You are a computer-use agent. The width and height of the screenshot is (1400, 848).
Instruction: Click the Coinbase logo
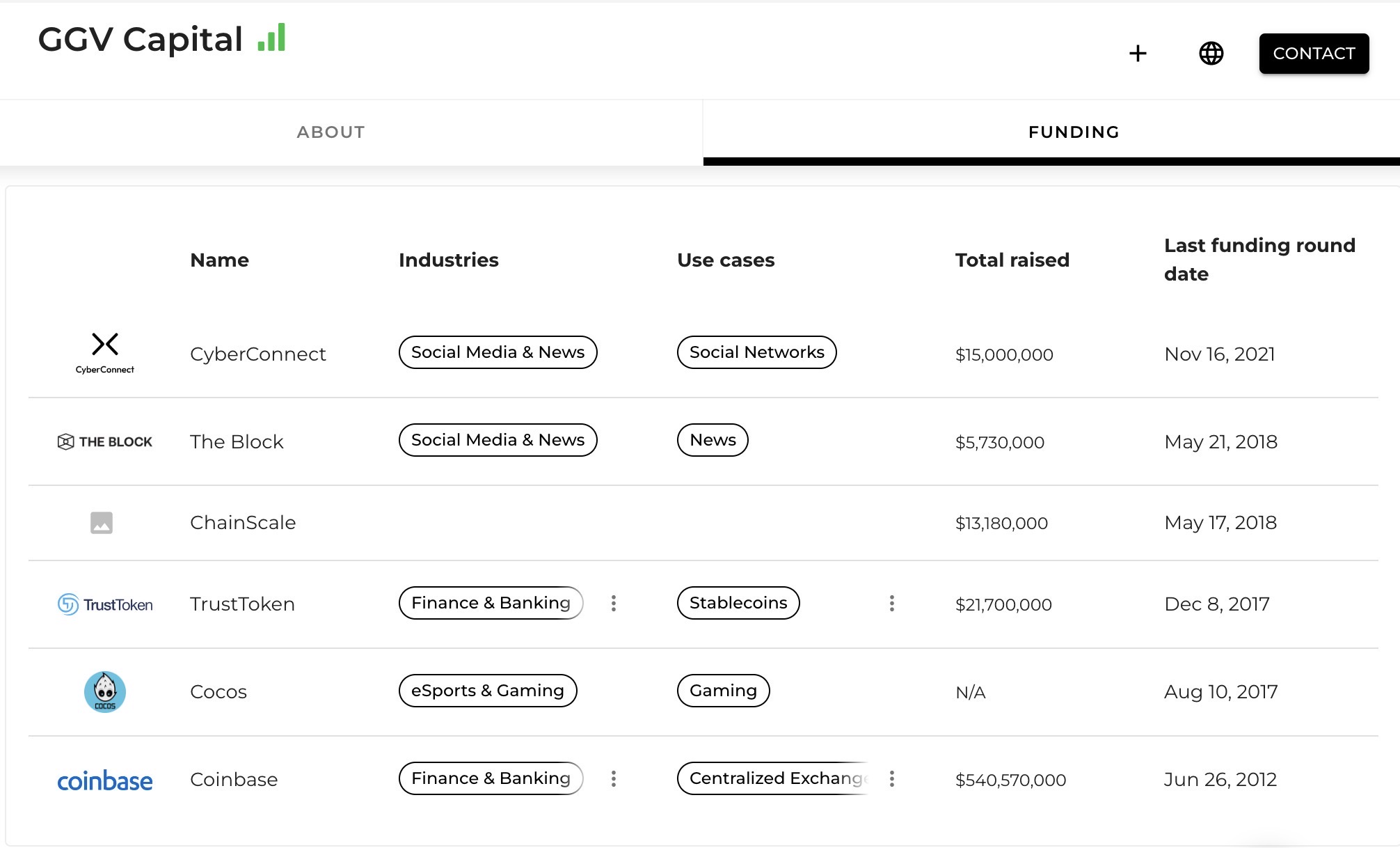pyautogui.click(x=105, y=780)
